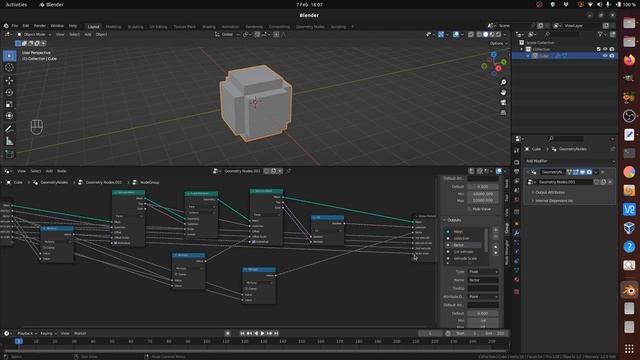
Task: Click the blue Z axis gizmo ball
Action: click(x=493, y=55)
